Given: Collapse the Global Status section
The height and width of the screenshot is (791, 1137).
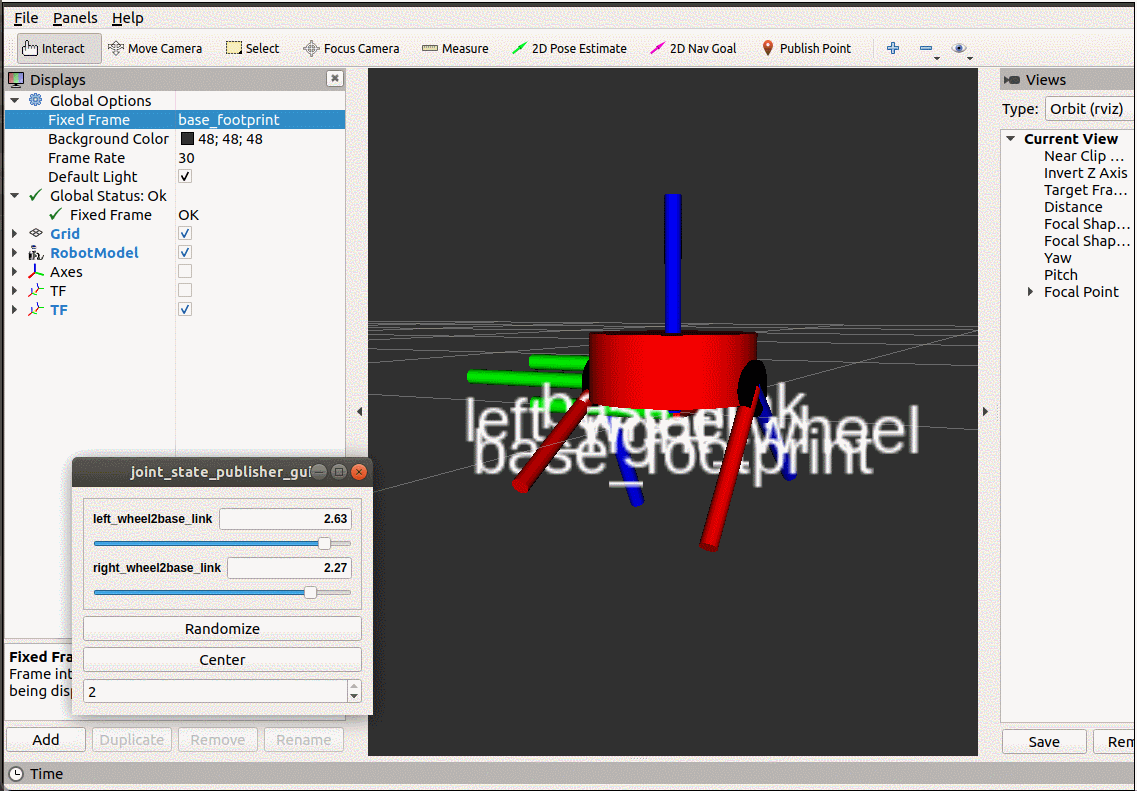Looking at the screenshot, I should (15, 196).
